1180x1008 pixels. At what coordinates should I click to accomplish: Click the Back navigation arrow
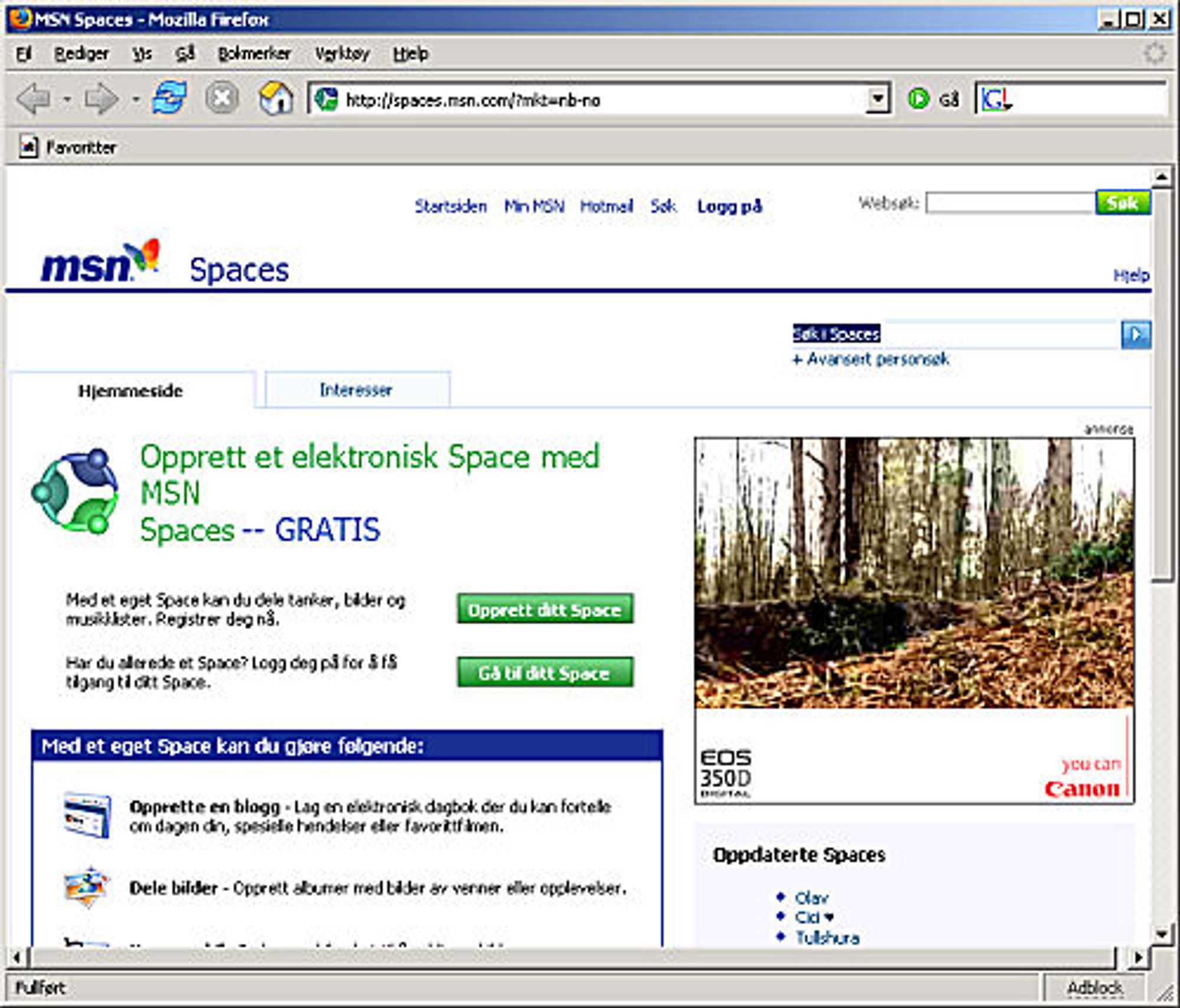(x=34, y=99)
